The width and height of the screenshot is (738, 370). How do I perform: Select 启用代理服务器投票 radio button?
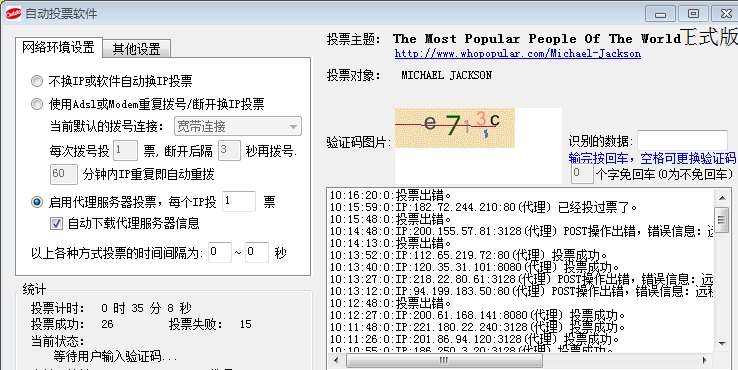tap(37, 202)
